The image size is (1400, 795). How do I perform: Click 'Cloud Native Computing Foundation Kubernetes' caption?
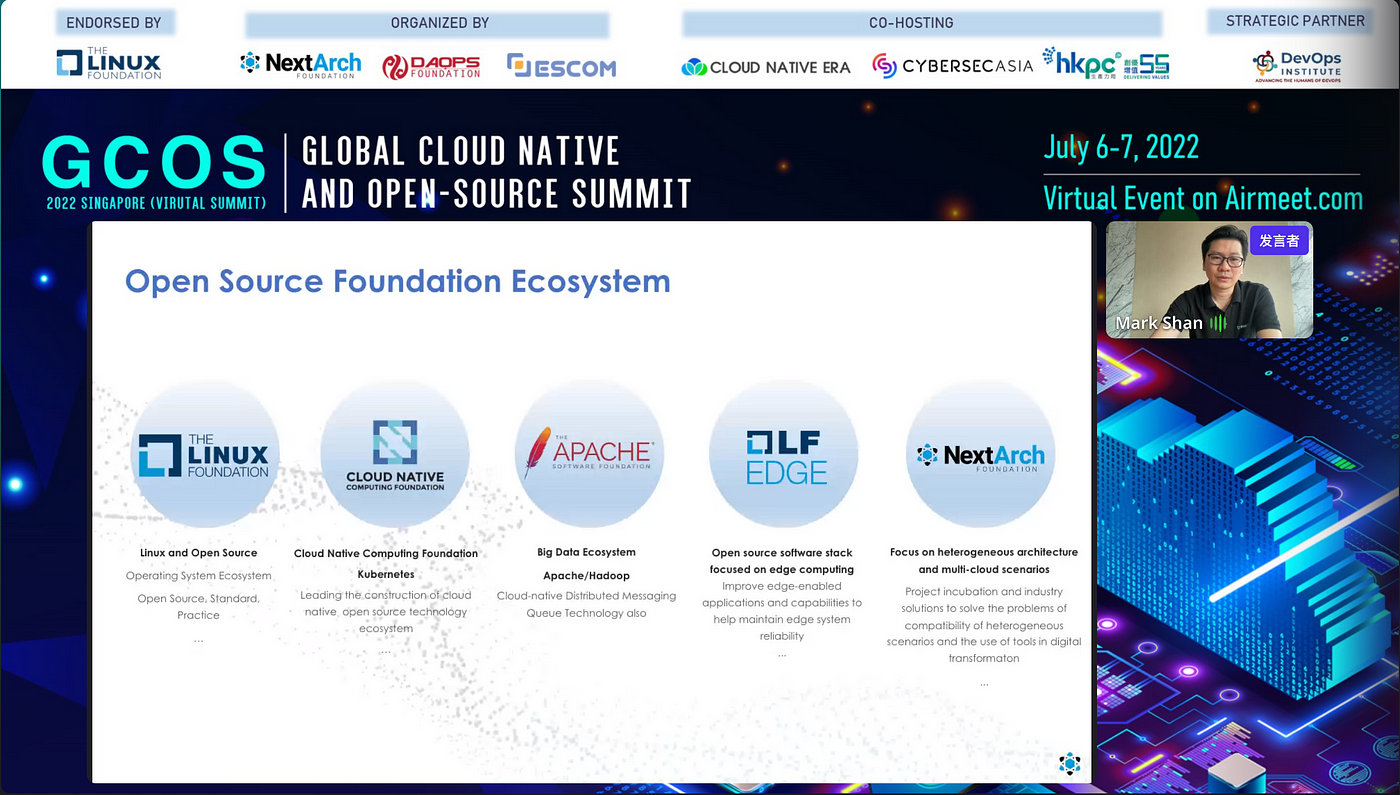tap(386, 564)
